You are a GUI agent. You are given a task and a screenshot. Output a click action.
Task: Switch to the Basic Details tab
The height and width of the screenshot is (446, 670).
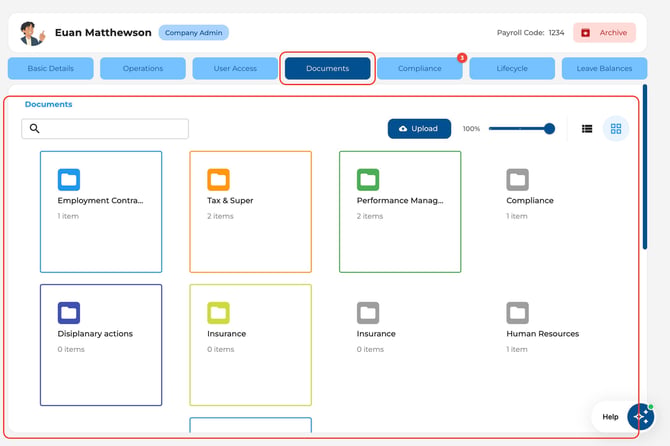[50, 68]
